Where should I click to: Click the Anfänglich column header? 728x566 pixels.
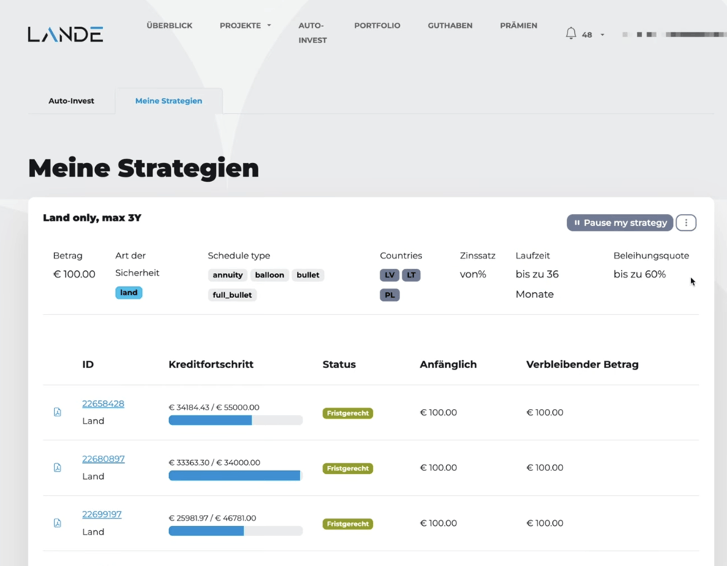pos(448,364)
